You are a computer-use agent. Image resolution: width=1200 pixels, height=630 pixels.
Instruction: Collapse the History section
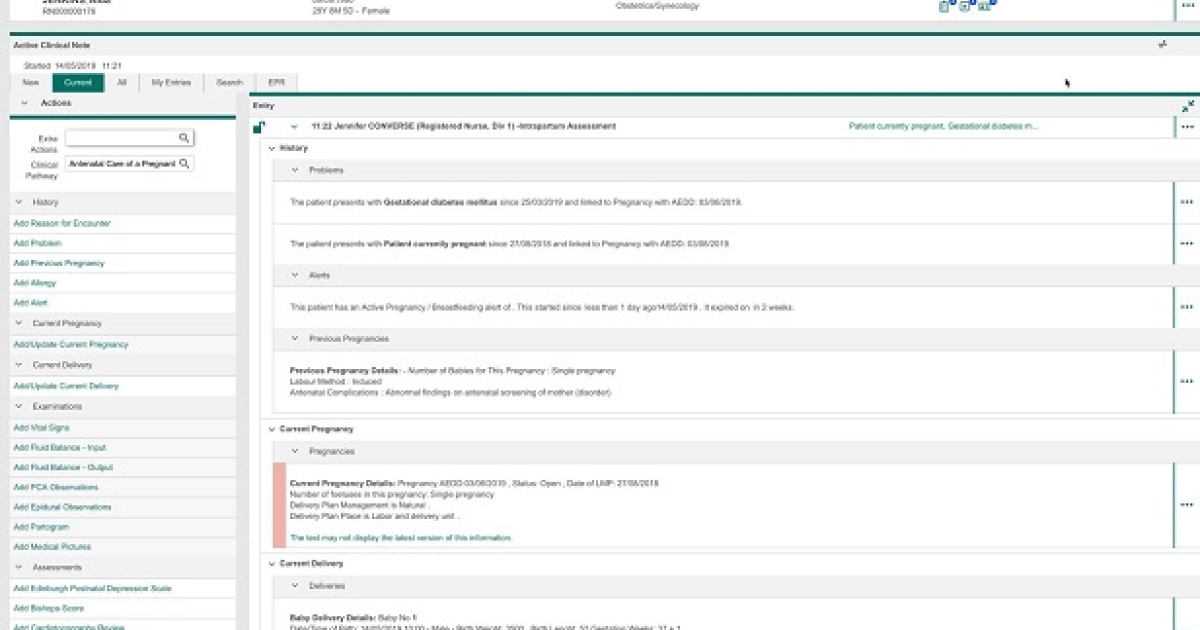[x=272, y=147]
